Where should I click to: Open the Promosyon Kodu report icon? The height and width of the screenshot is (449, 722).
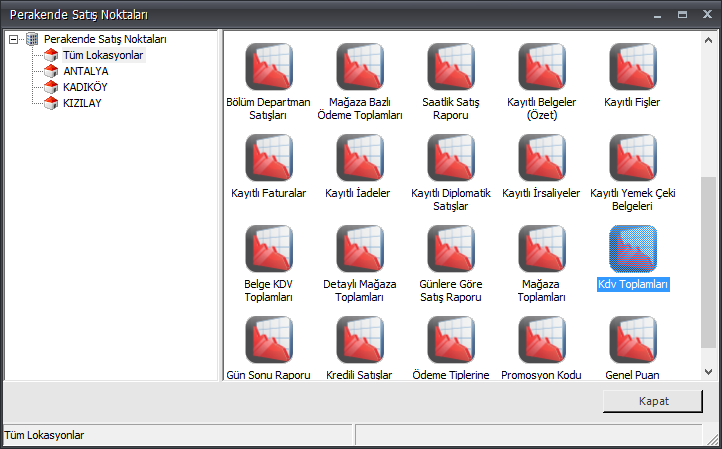[542, 340]
